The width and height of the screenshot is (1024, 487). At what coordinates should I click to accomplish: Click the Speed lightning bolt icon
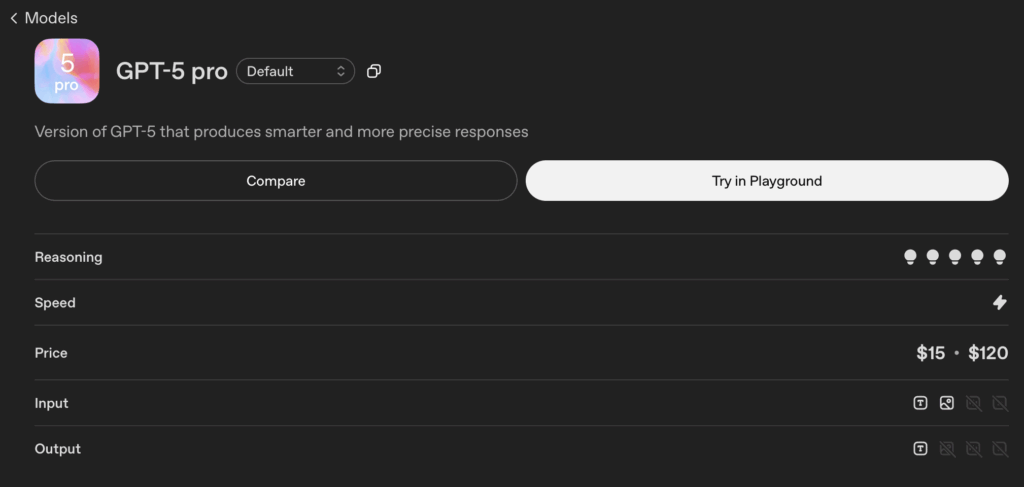(x=1000, y=303)
